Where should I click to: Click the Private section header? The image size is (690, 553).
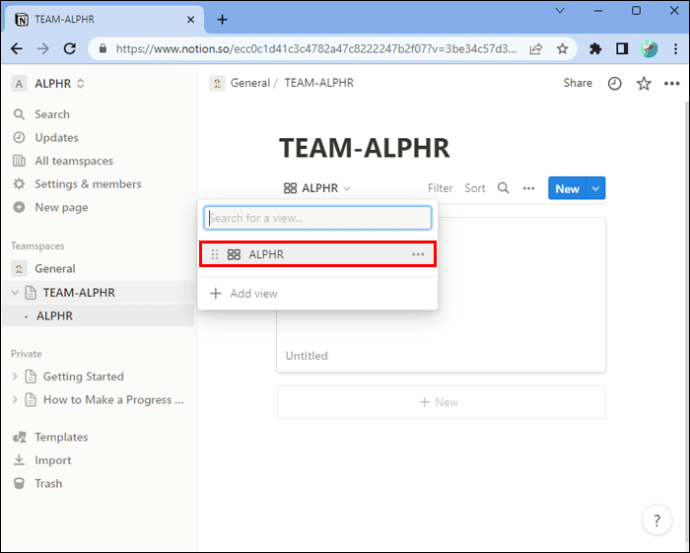click(26, 354)
